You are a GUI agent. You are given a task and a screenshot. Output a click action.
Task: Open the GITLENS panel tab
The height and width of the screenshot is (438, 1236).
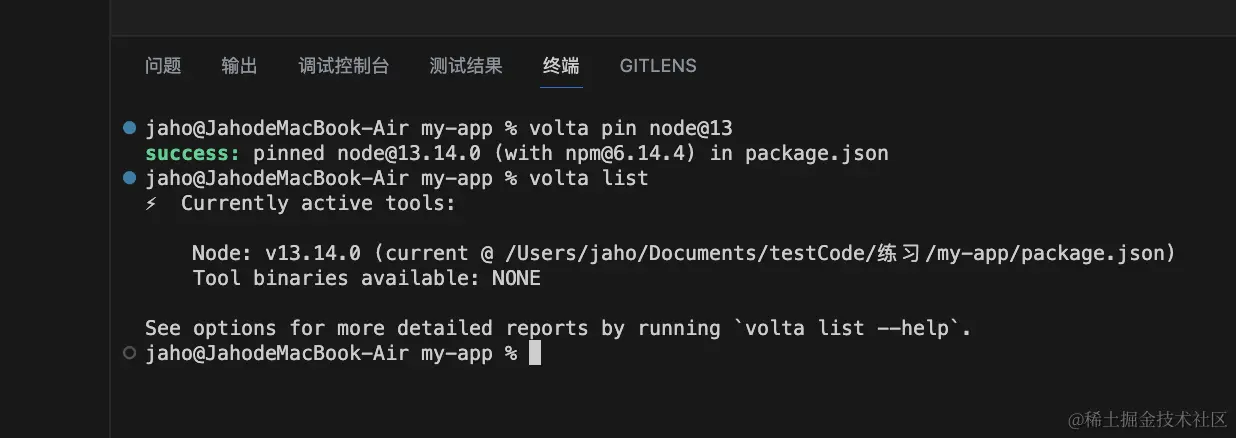tap(658, 66)
